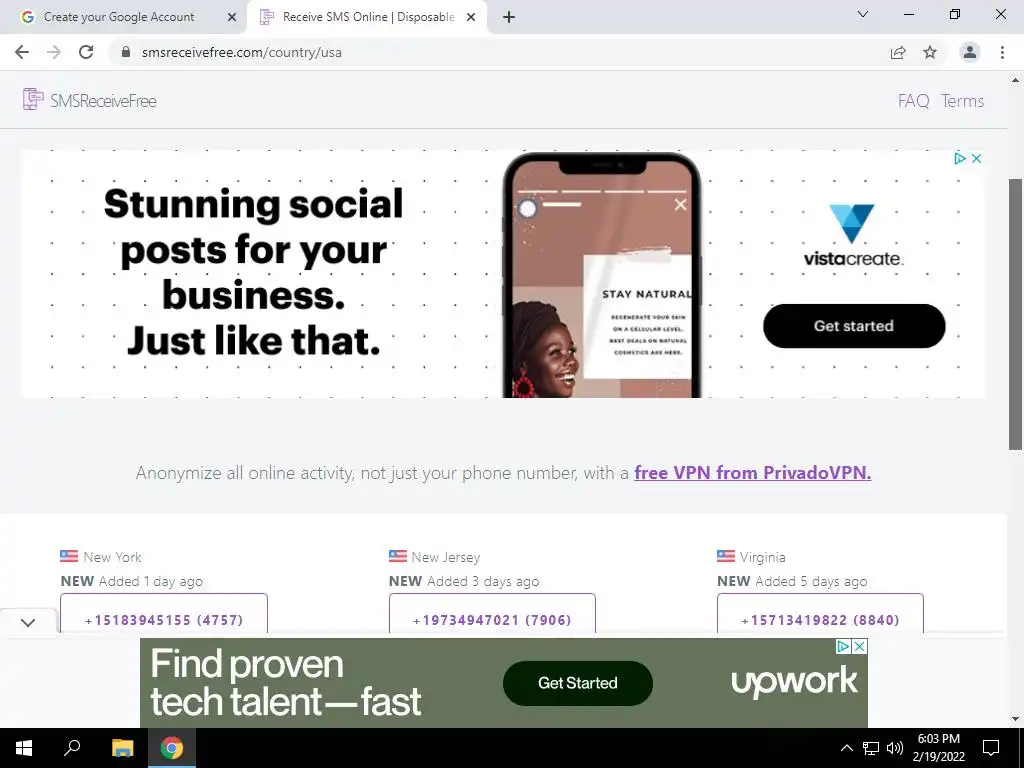The image size is (1024, 768).
Task: Show hidden system tray icons
Action: tap(846, 748)
